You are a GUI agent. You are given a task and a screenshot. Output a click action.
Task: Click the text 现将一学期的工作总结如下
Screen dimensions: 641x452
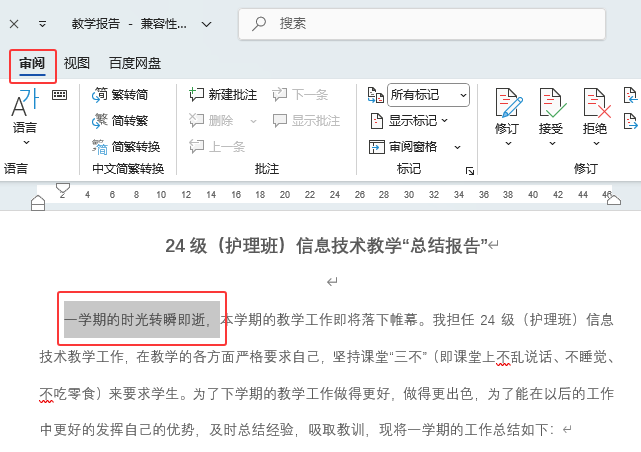tap(464, 430)
